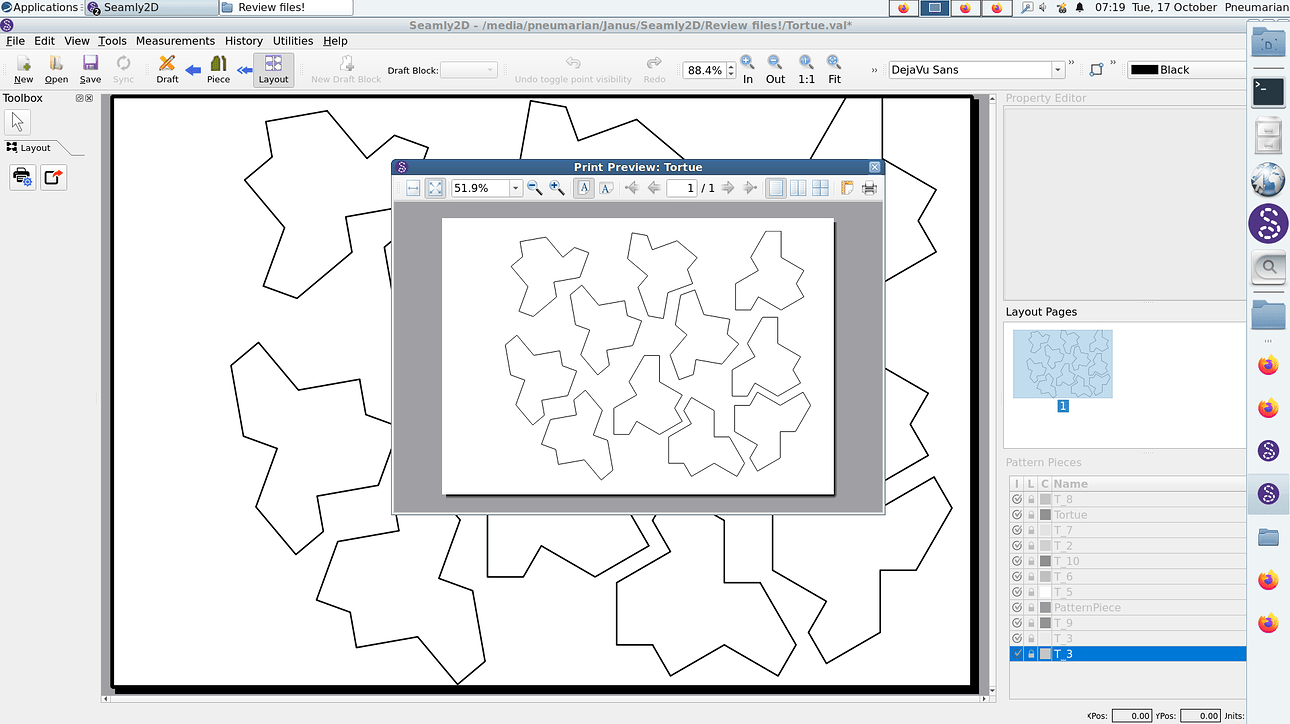
Task: Click the print icon in the Print Preview
Action: click(869, 188)
